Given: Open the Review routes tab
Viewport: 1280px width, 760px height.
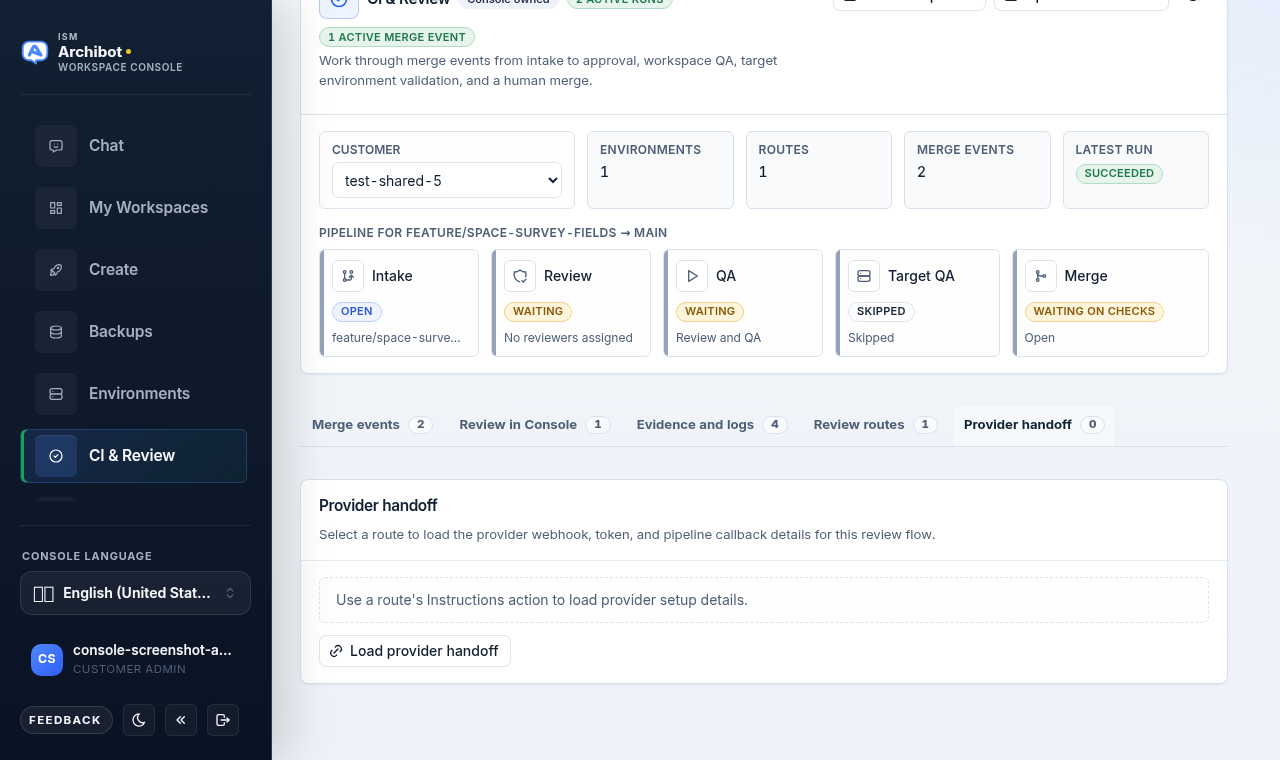Looking at the screenshot, I should click(875, 425).
